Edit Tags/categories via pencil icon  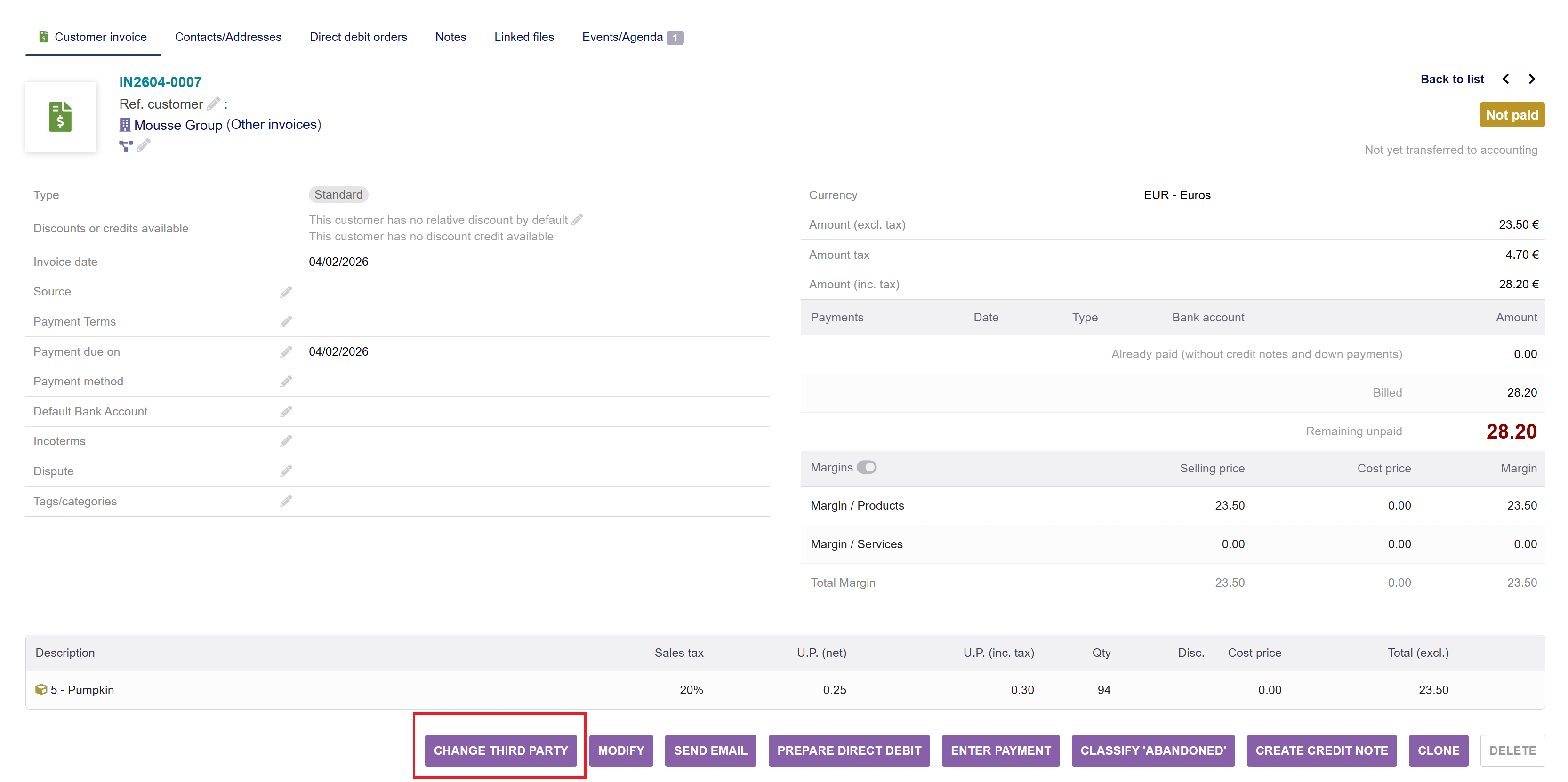coord(286,501)
